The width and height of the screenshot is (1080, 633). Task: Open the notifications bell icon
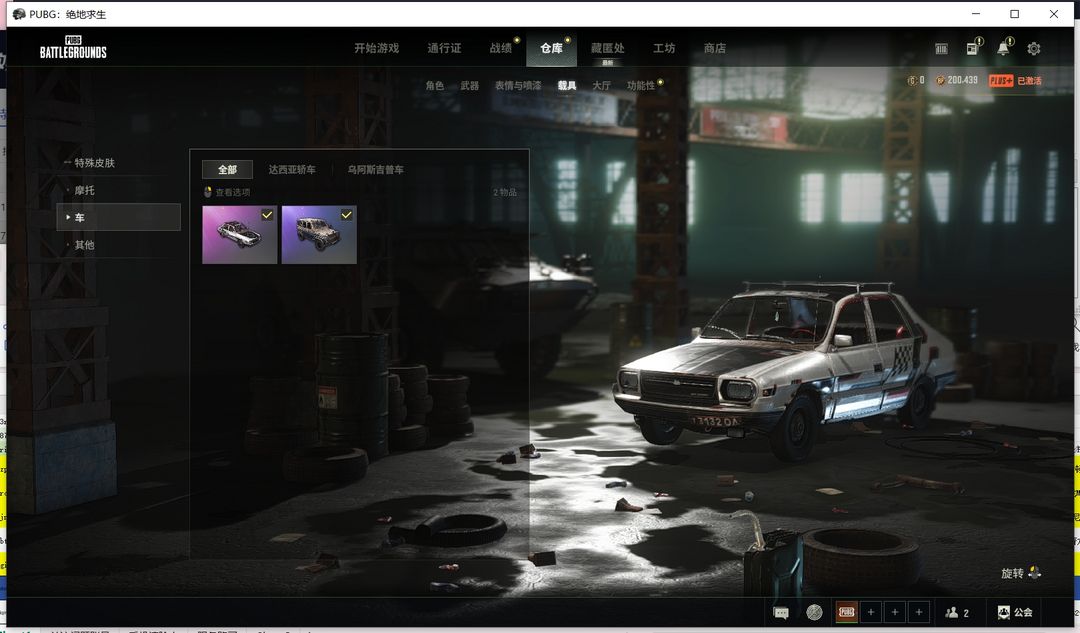[1003, 48]
